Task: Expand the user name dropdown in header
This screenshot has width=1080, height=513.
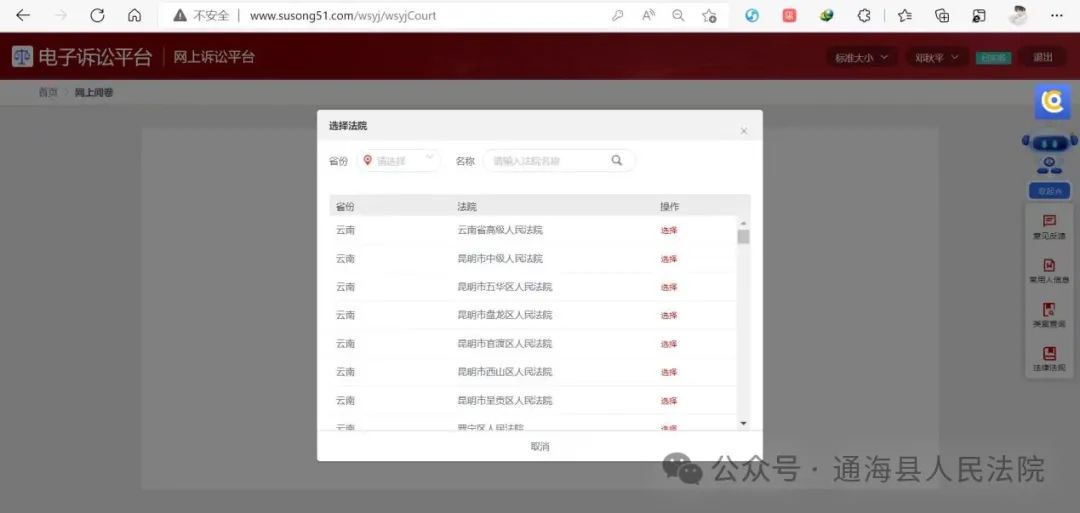Action: [937, 58]
